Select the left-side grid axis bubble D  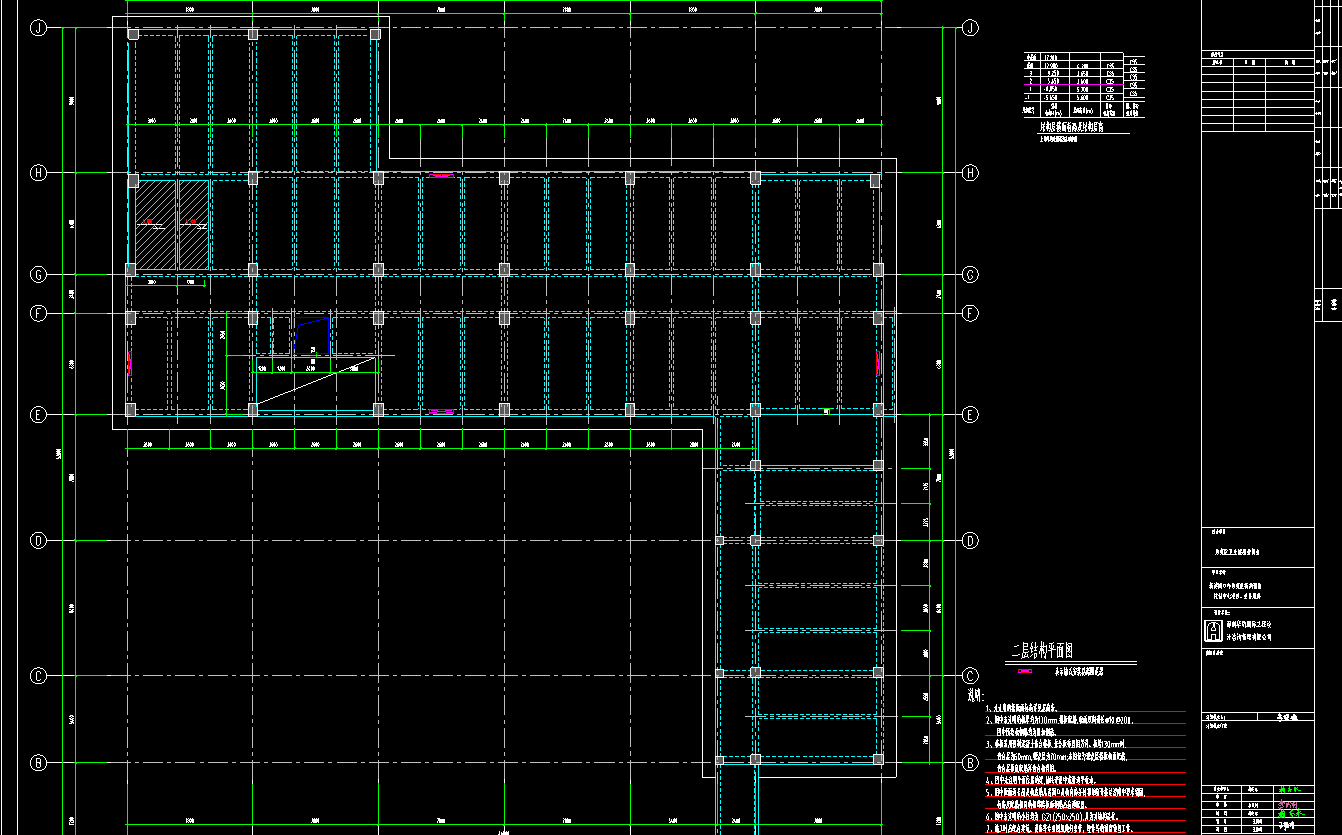(x=38, y=541)
